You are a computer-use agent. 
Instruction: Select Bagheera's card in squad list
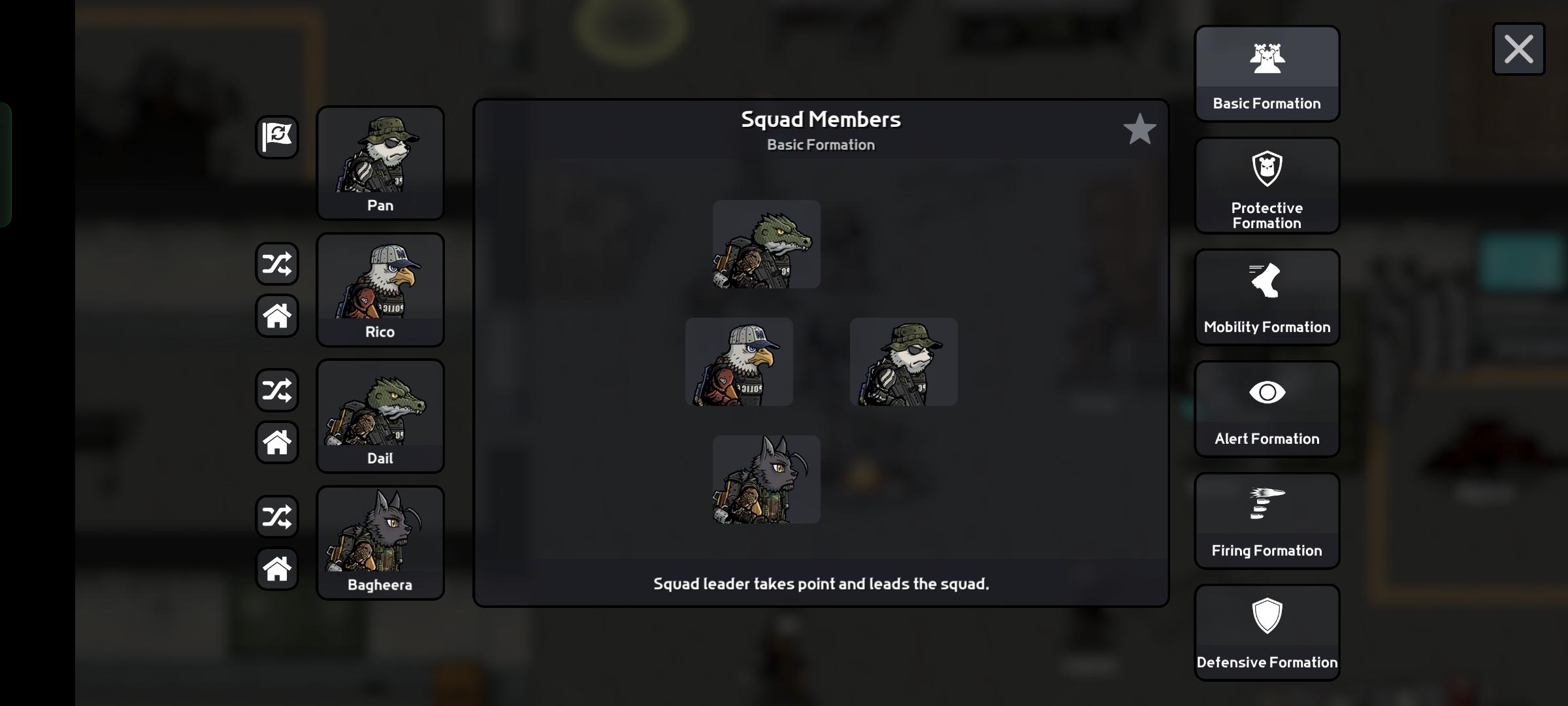click(380, 543)
